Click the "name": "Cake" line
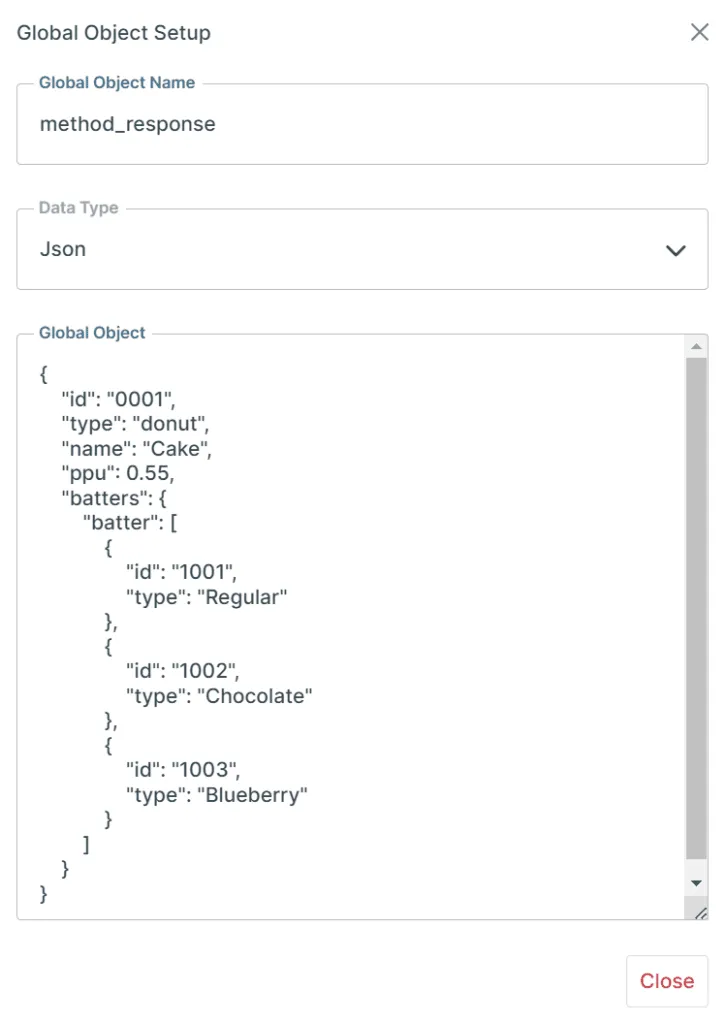This screenshot has width=726, height=1024. pos(136,449)
